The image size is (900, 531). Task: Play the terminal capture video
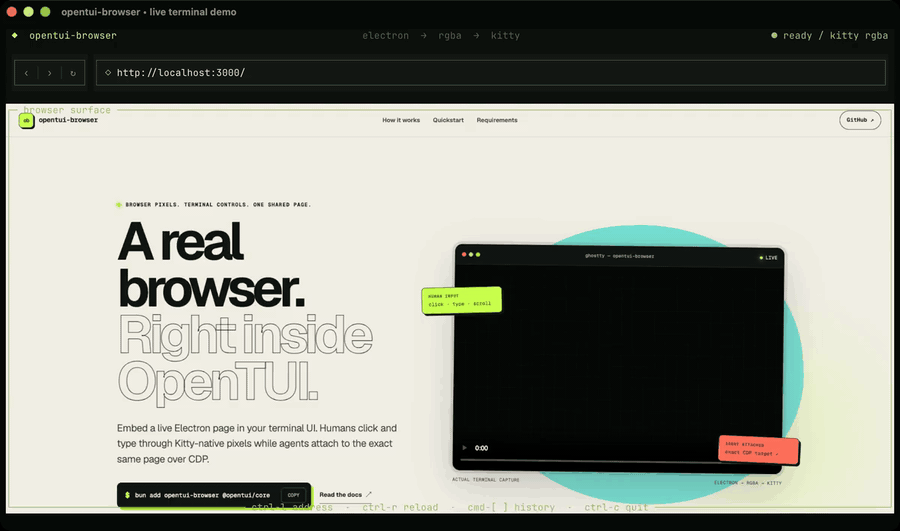click(464, 448)
